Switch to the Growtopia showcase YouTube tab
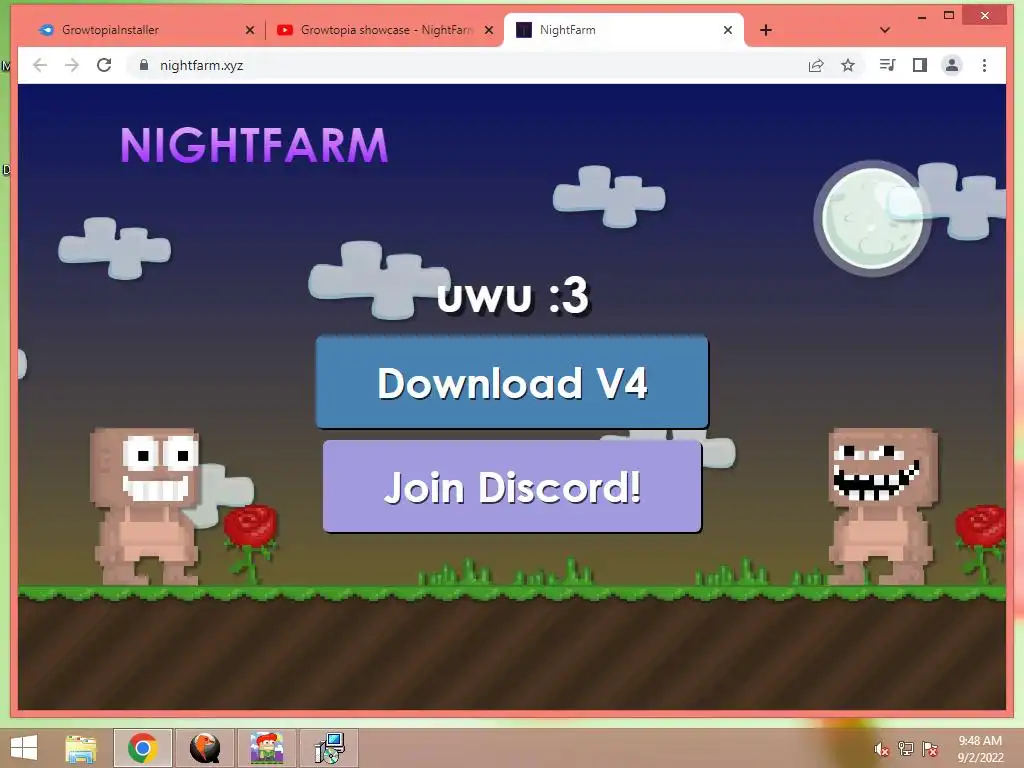This screenshot has height=768, width=1024. [383, 30]
